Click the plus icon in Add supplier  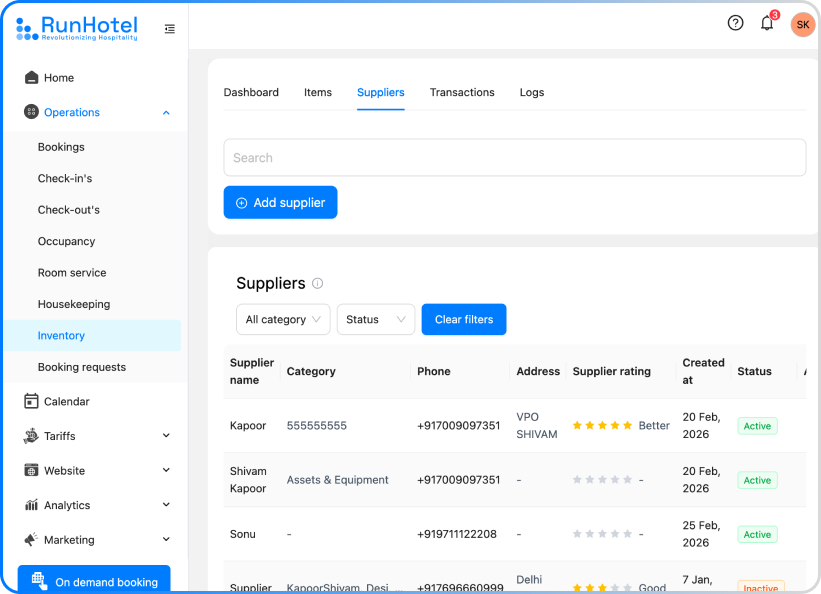click(x=241, y=203)
